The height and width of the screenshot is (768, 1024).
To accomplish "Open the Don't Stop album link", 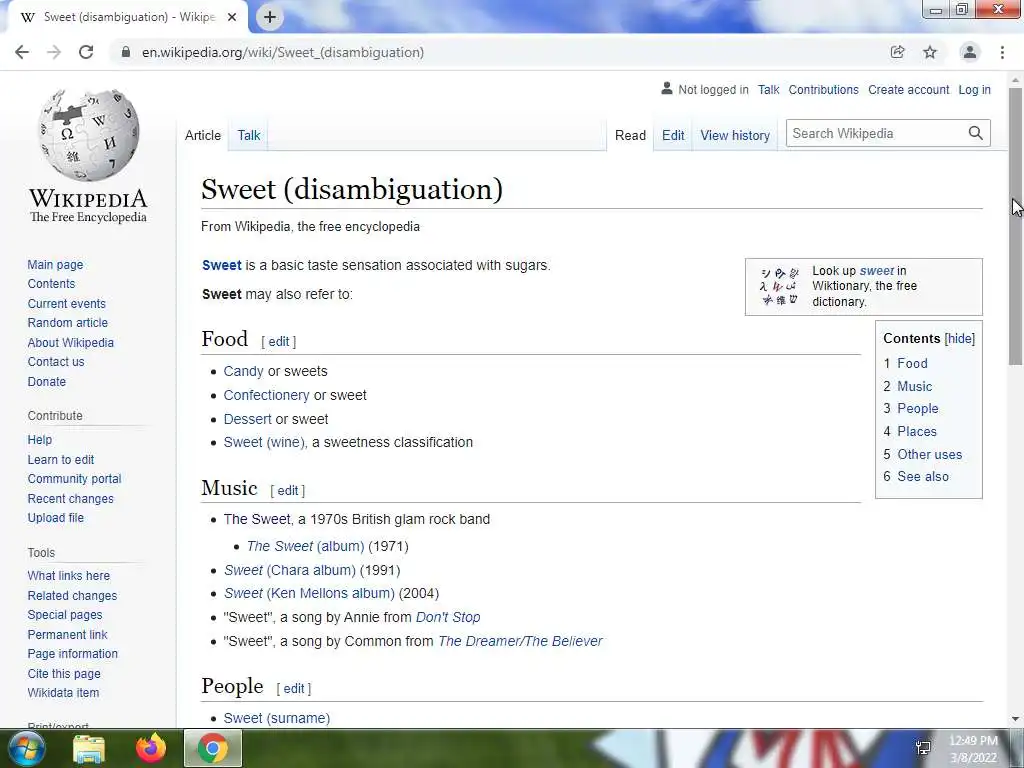I will point(448,617).
